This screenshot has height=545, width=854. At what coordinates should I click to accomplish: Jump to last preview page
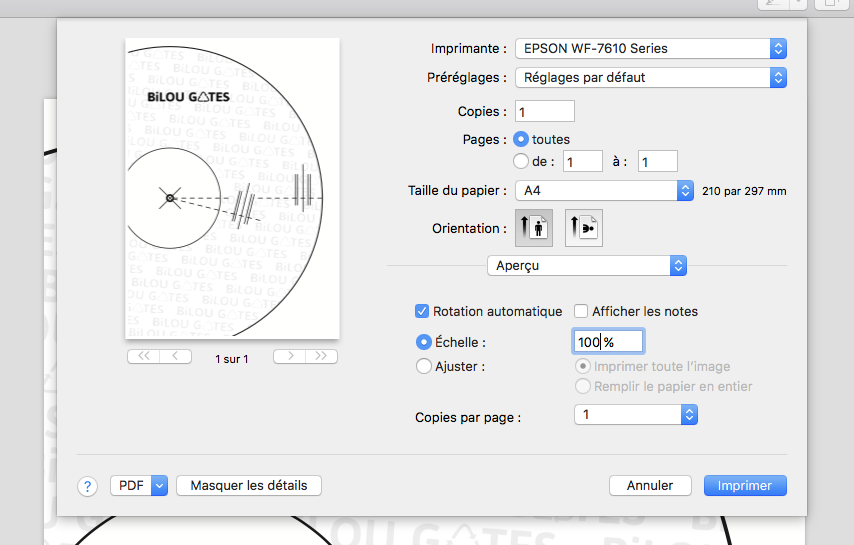pos(321,356)
